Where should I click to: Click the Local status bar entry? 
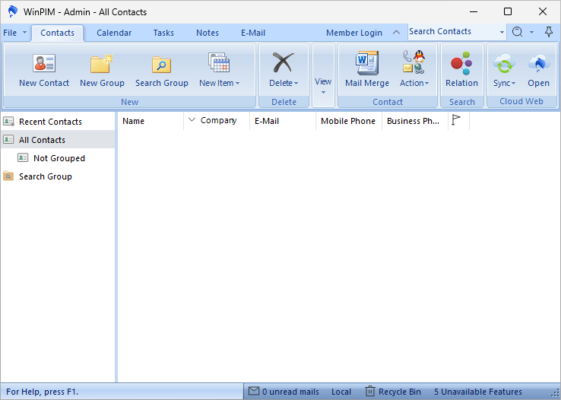point(341,392)
